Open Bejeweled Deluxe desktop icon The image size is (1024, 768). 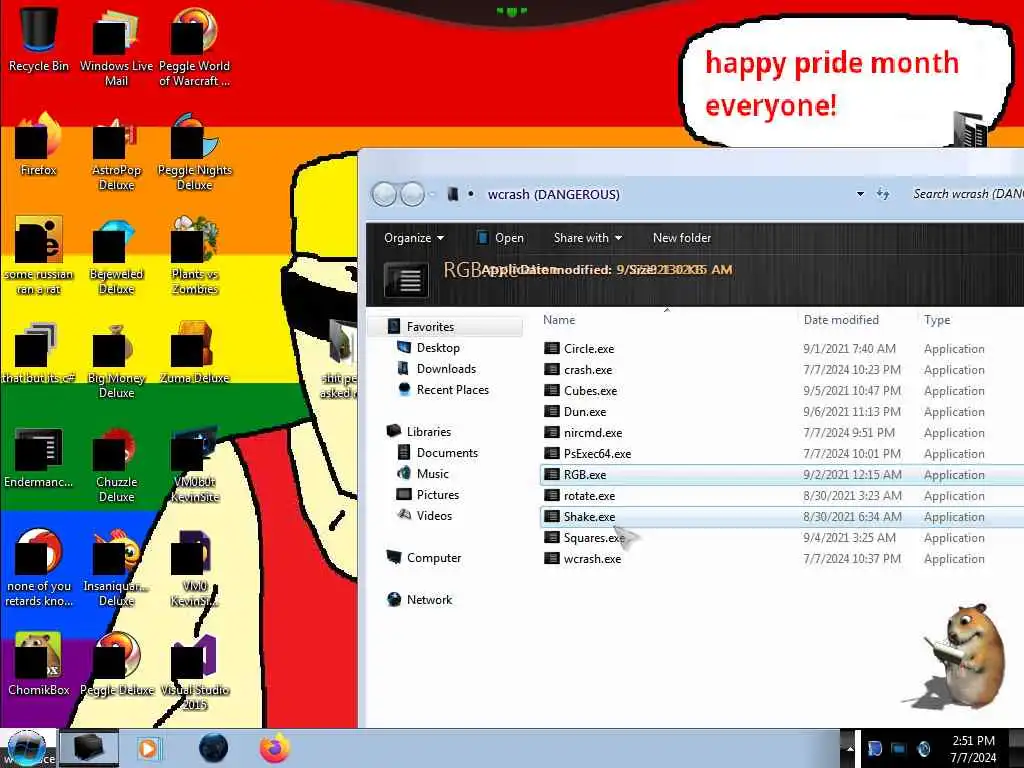click(116, 256)
